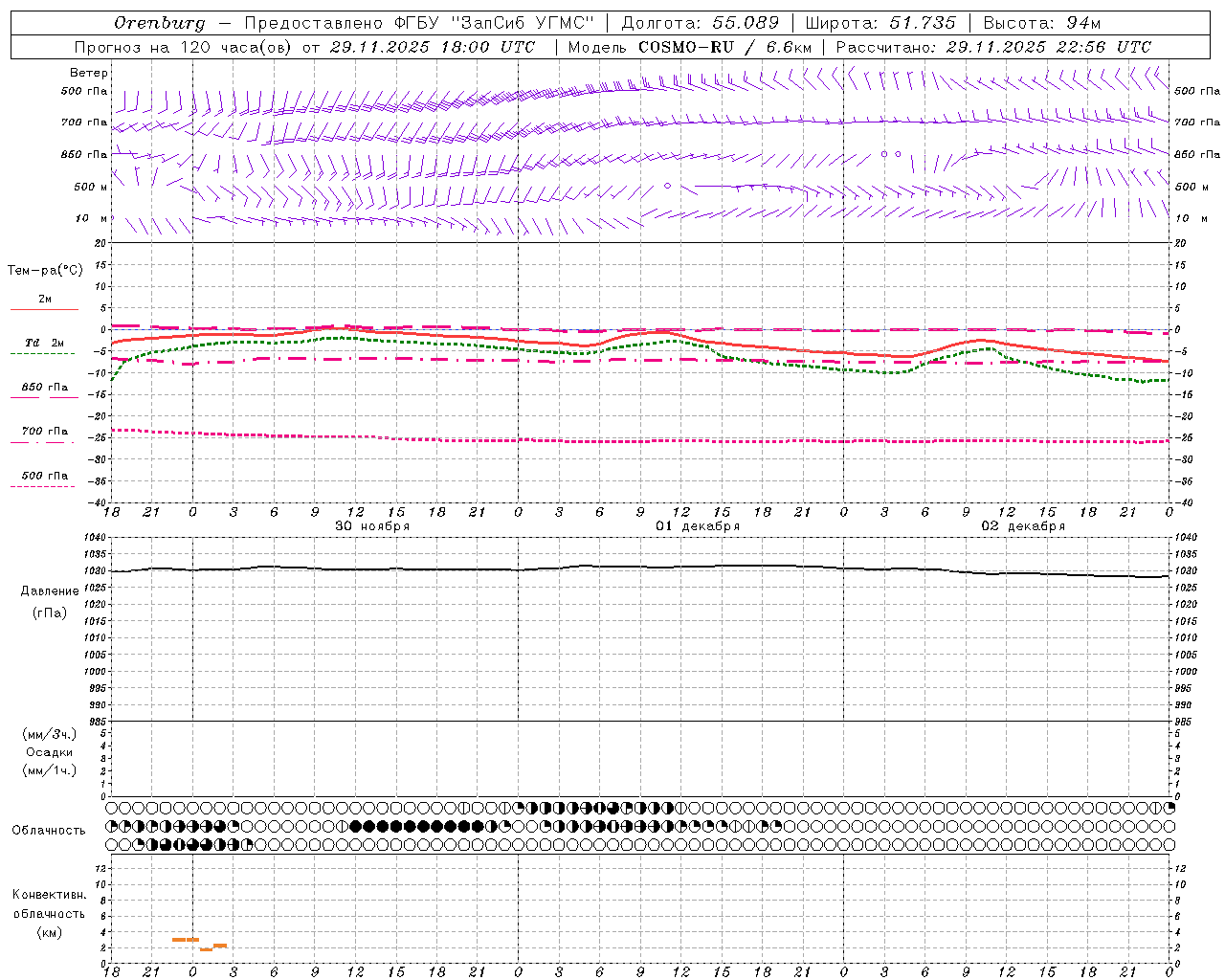Click the "(мм/3ч.)" precipitation unit label
Screen dimensions: 1225x980
pyautogui.click(x=50, y=734)
